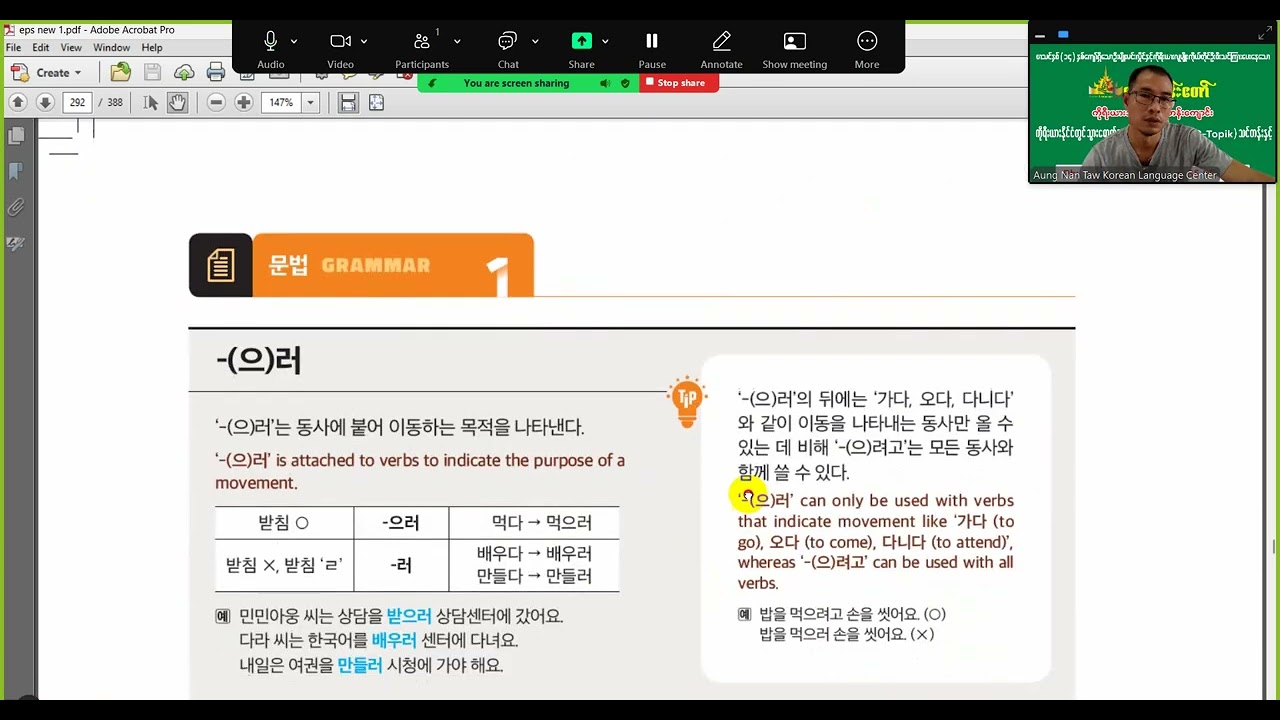The width and height of the screenshot is (1280, 720).
Task: Open the Attachments paperclip panel
Action: point(16,207)
